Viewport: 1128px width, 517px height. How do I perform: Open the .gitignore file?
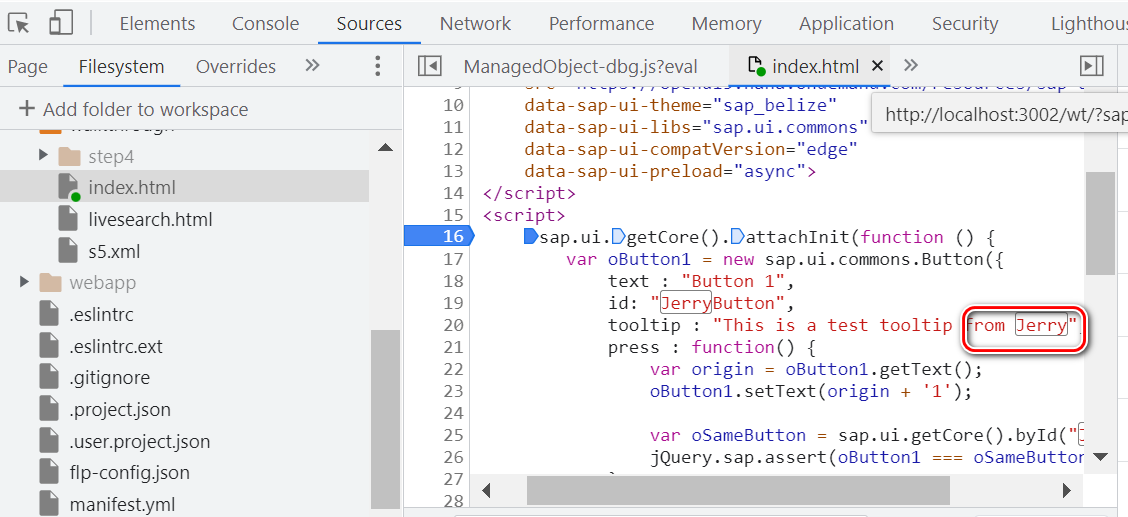[x=109, y=378]
